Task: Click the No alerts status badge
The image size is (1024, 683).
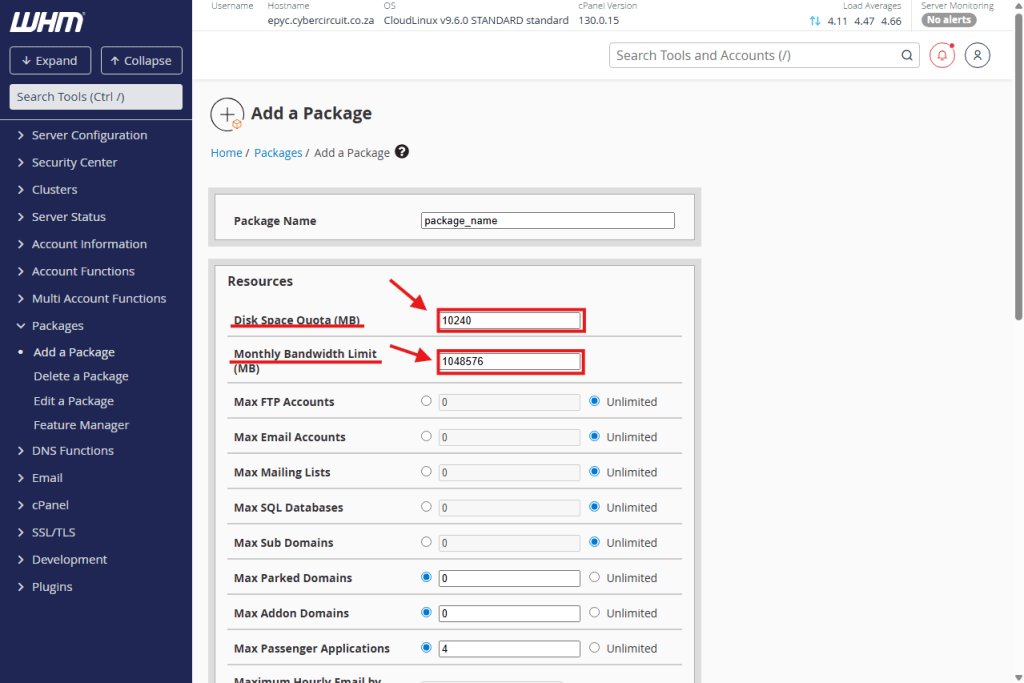Action: [x=948, y=20]
